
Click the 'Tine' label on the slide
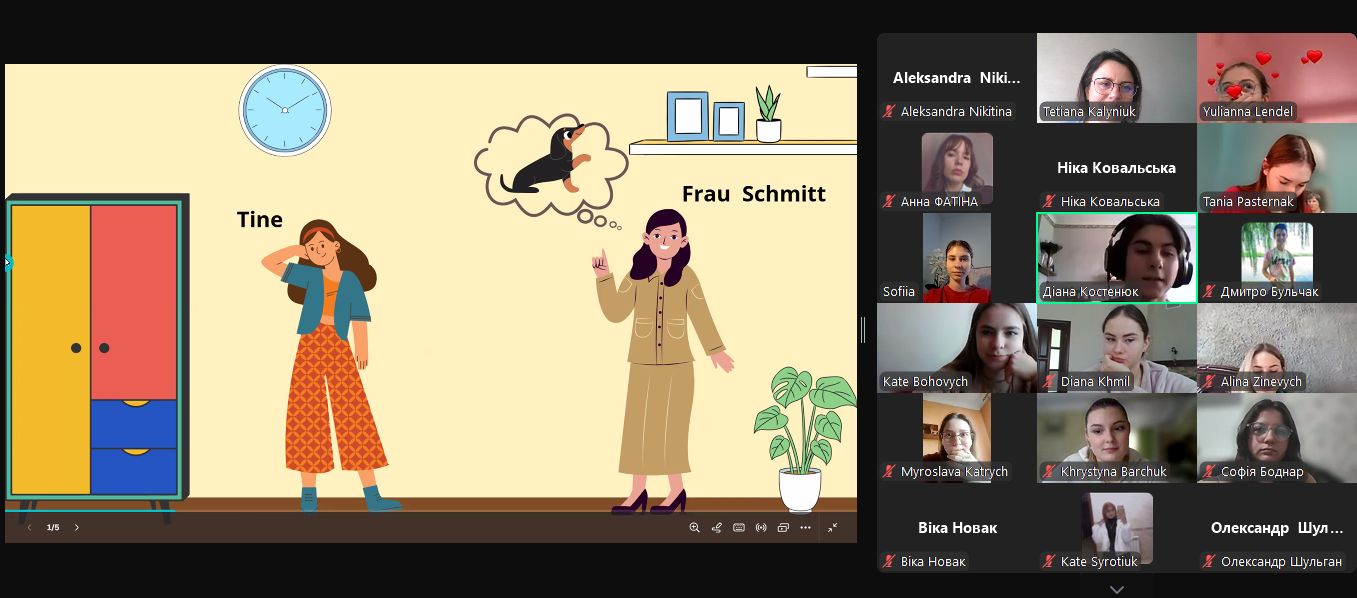pyautogui.click(x=259, y=220)
